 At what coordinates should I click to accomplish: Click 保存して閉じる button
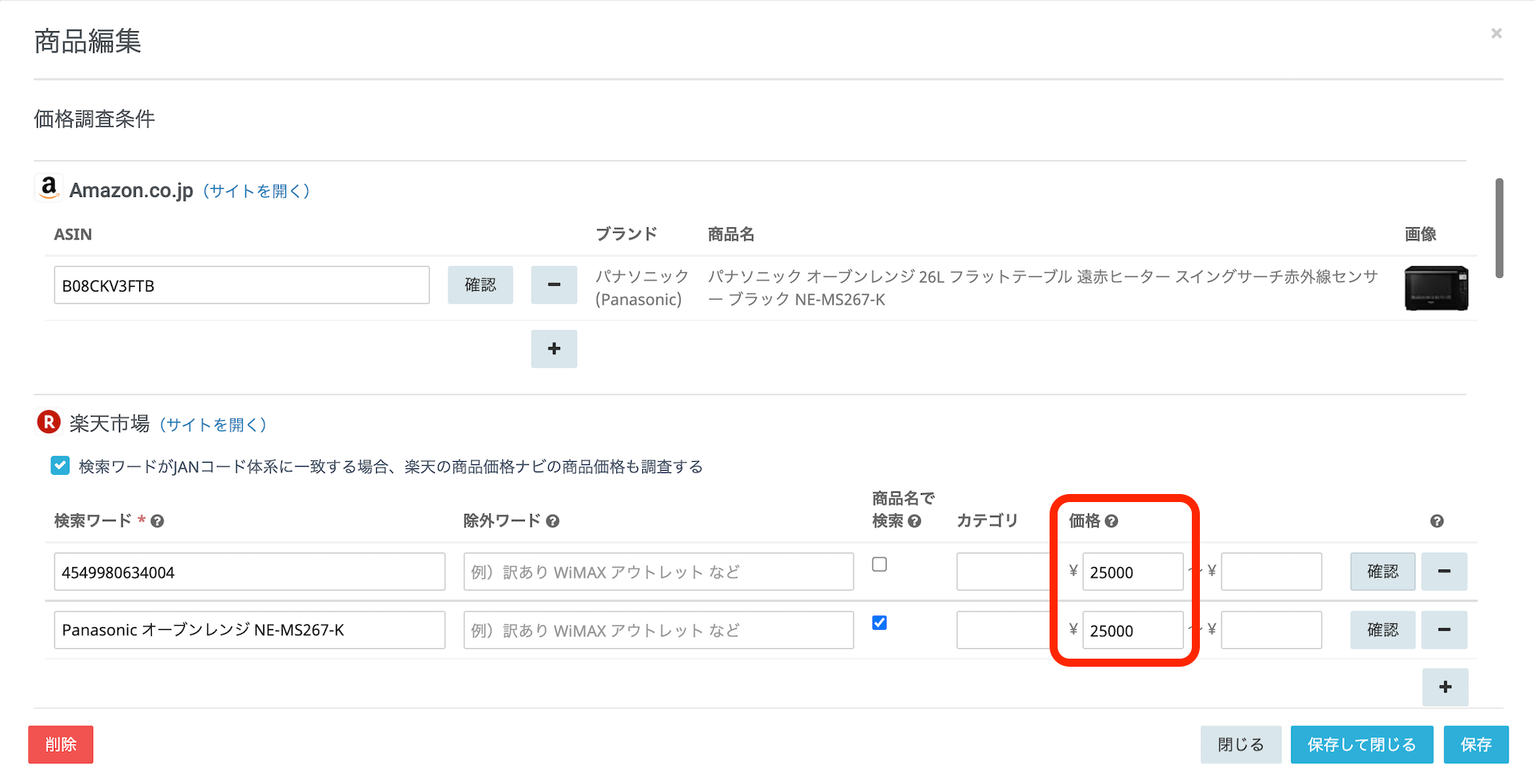(1361, 745)
